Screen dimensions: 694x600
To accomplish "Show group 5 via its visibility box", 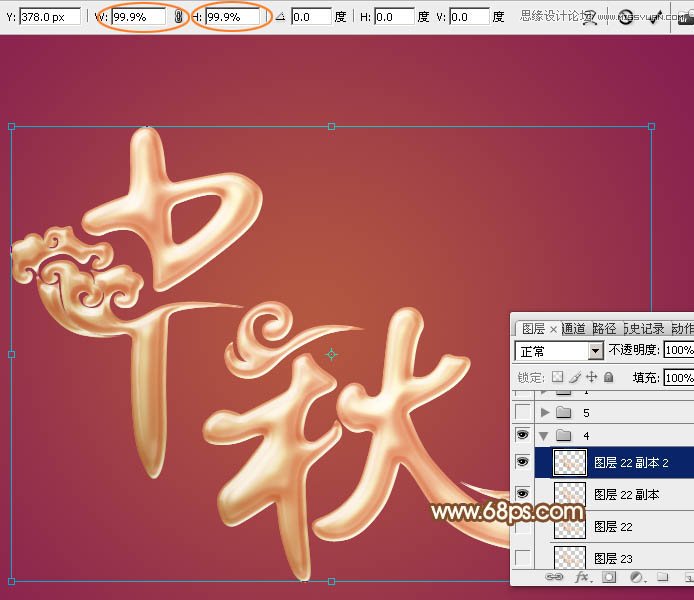I will (x=523, y=412).
